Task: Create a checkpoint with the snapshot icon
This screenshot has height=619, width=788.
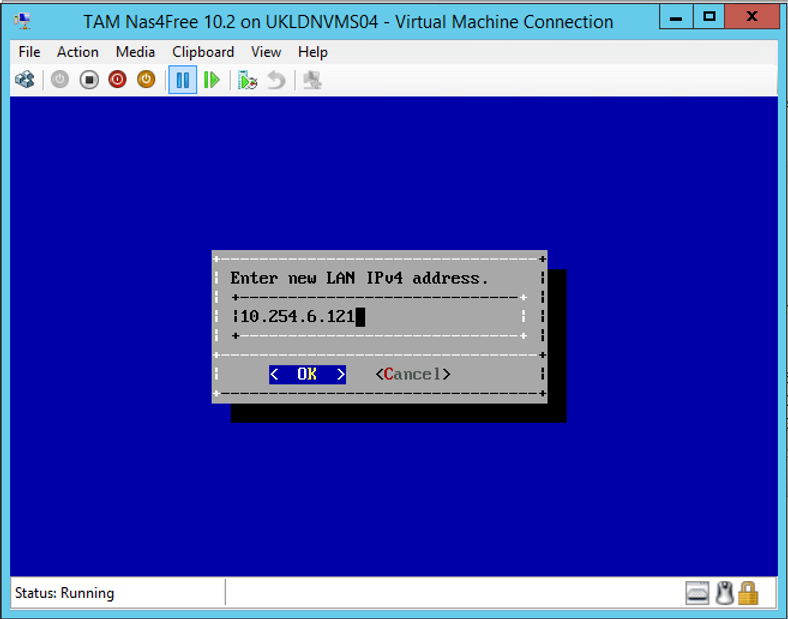Action: coord(247,79)
